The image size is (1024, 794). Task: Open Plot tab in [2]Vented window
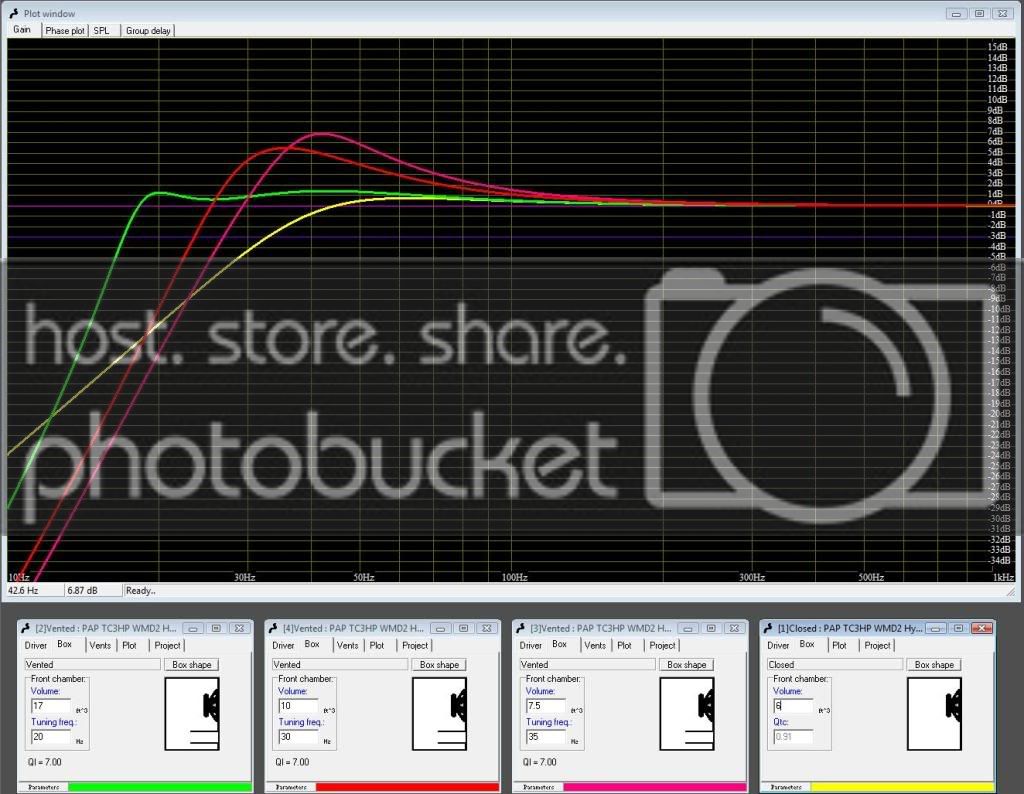129,645
